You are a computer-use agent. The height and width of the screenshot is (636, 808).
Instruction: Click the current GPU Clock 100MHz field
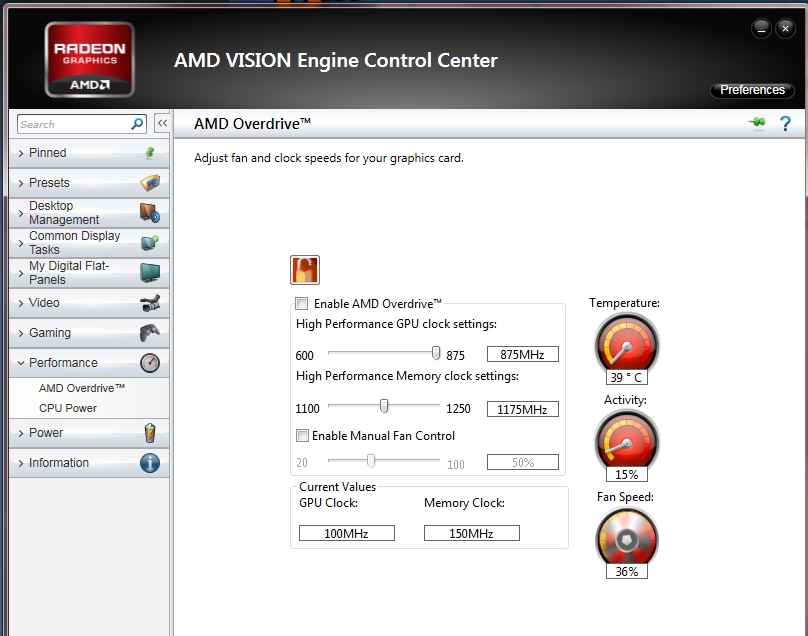point(347,533)
